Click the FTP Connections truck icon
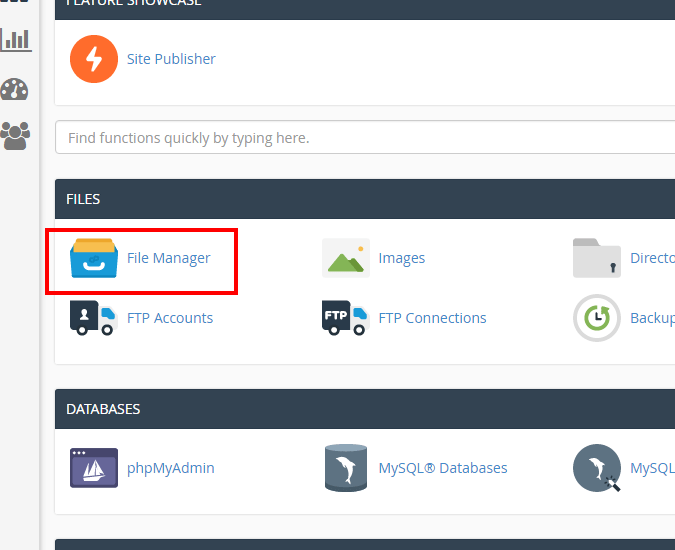The height and width of the screenshot is (550, 675). click(345, 318)
